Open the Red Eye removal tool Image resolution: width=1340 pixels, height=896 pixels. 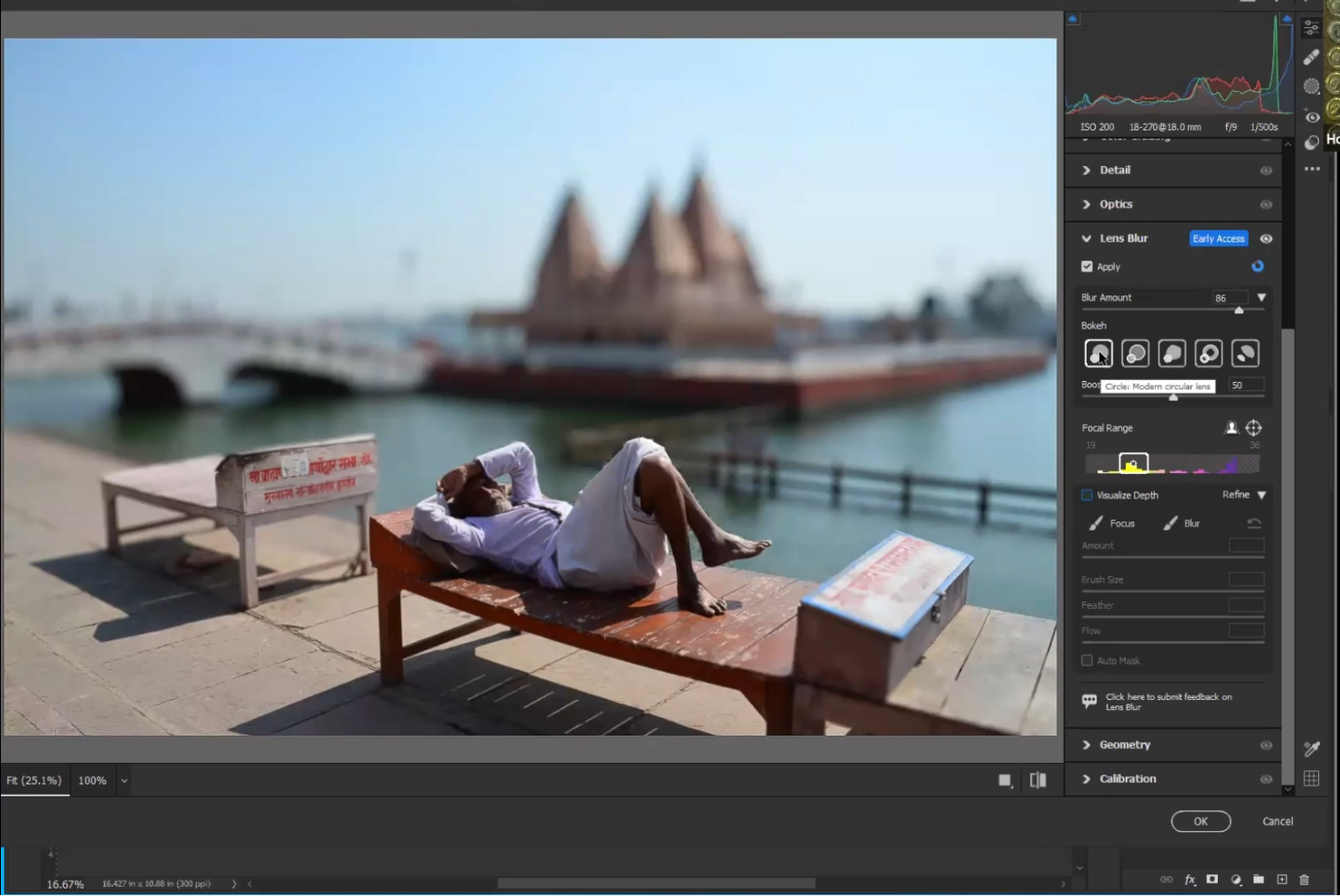point(1311,117)
